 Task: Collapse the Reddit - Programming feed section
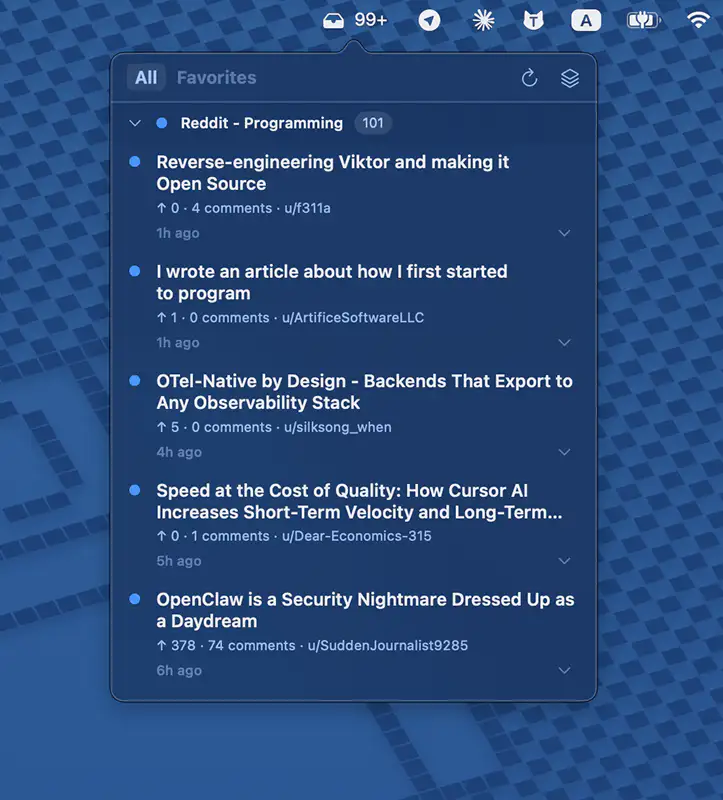click(x=135, y=123)
